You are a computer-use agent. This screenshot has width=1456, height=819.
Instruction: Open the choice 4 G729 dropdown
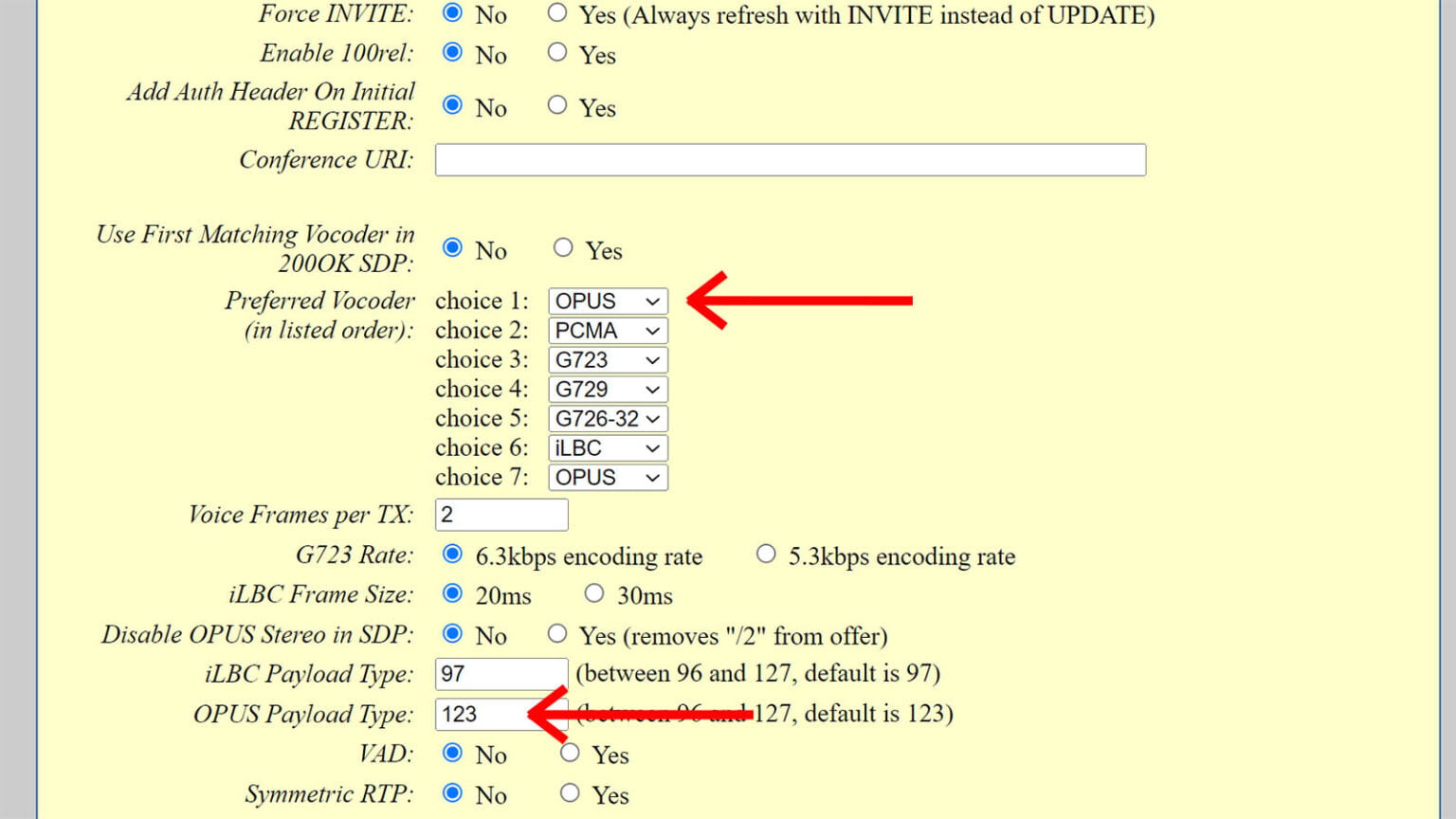point(608,390)
